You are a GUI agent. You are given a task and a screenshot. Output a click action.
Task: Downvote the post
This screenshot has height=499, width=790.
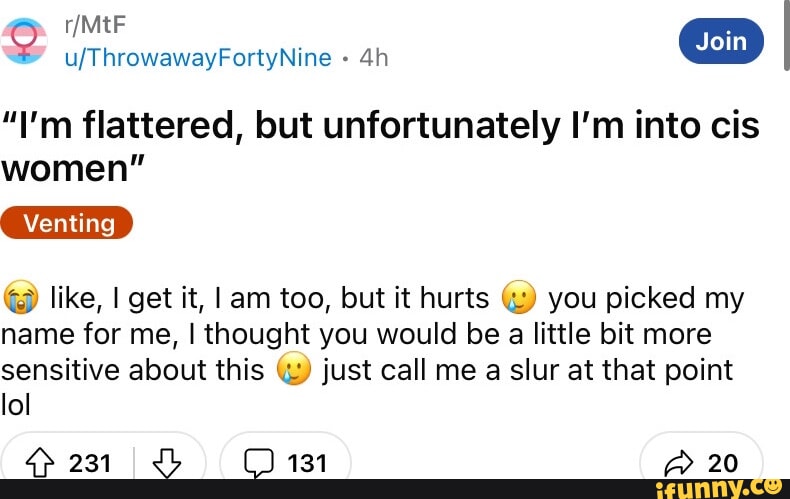163,463
